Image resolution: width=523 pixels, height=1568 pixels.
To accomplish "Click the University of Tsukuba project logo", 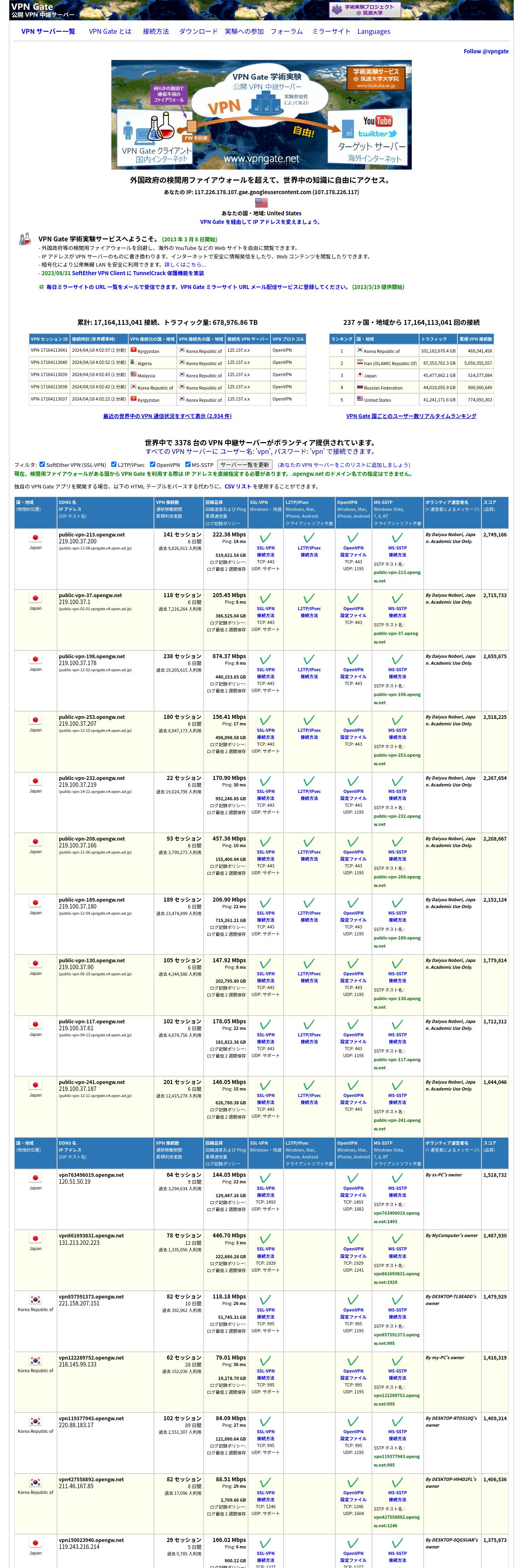I will [x=366, y=10].
